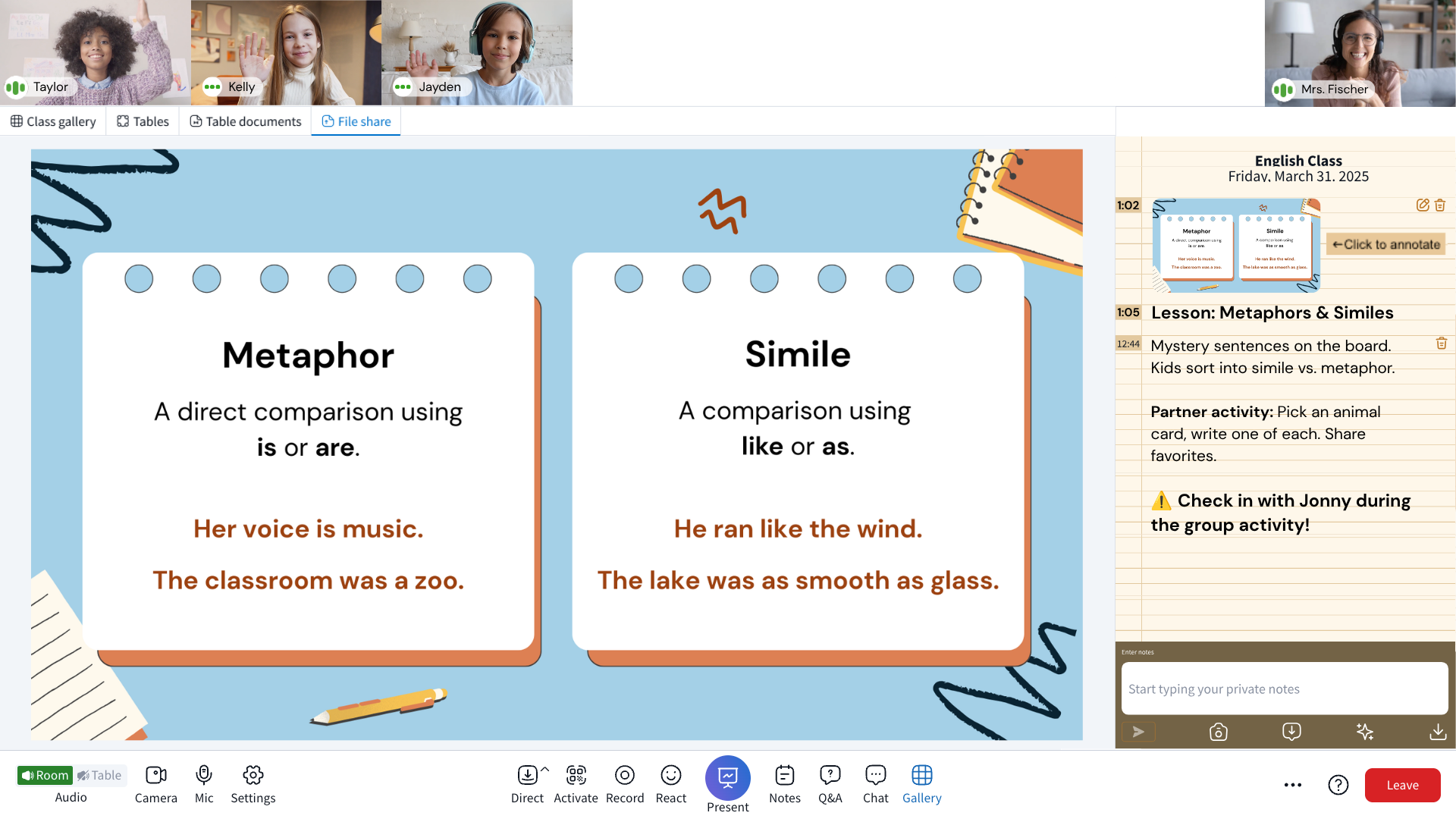This screenshot has width=1456, height=819.
Task: Click the AI sparkle icon in notes
Action: pos(1365,732)
